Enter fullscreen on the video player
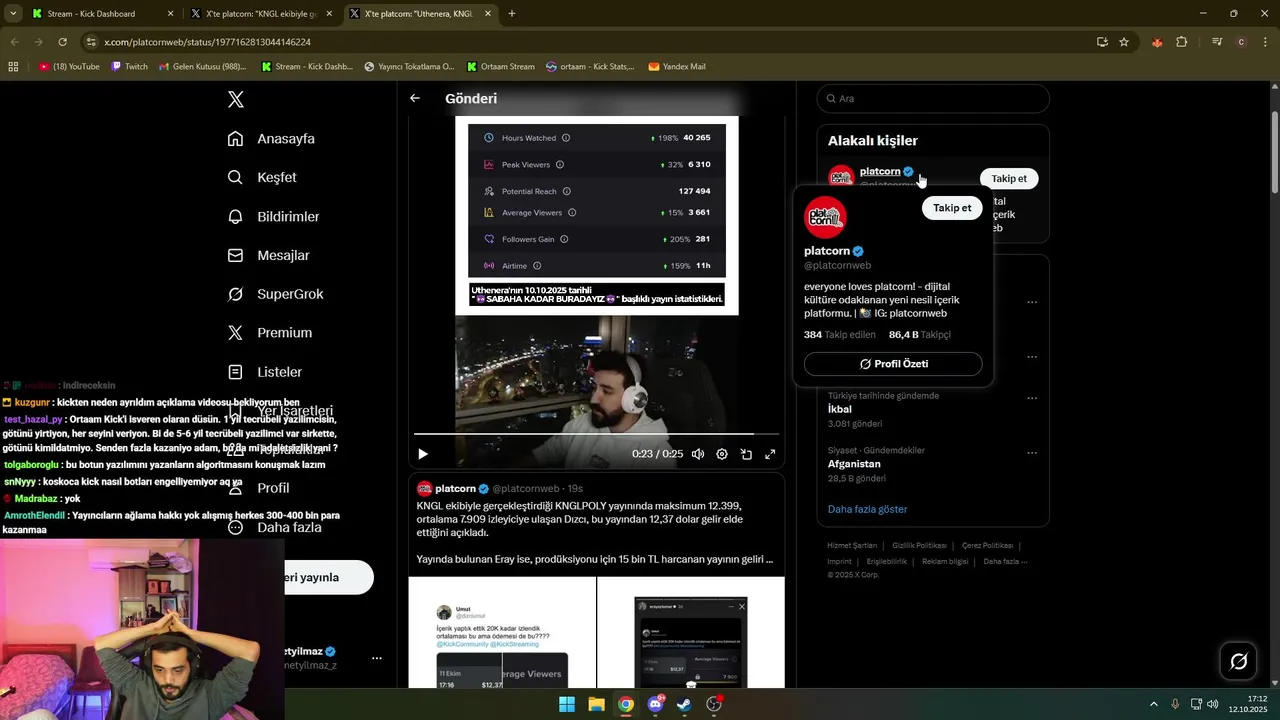The width and height of the screenshot is (1280, 720). pos(770,454)
